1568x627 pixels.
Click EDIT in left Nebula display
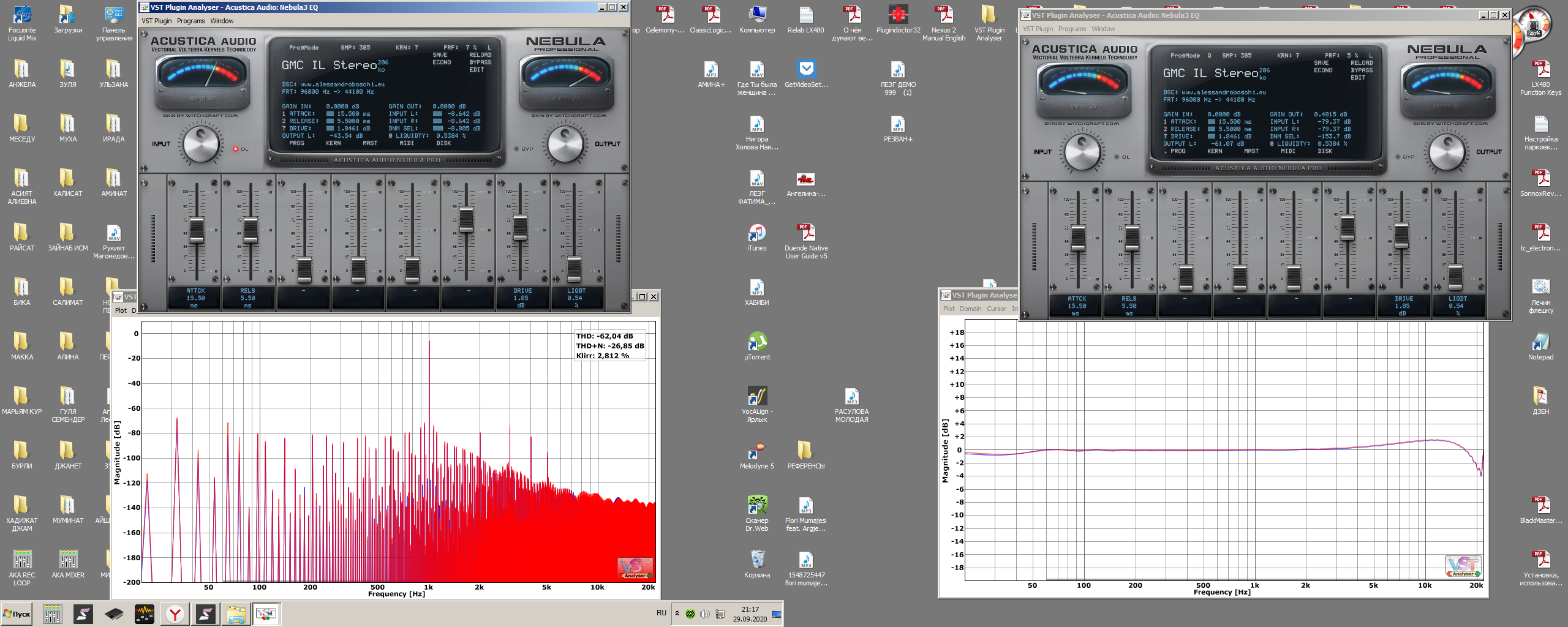click(x=477, y=70)
